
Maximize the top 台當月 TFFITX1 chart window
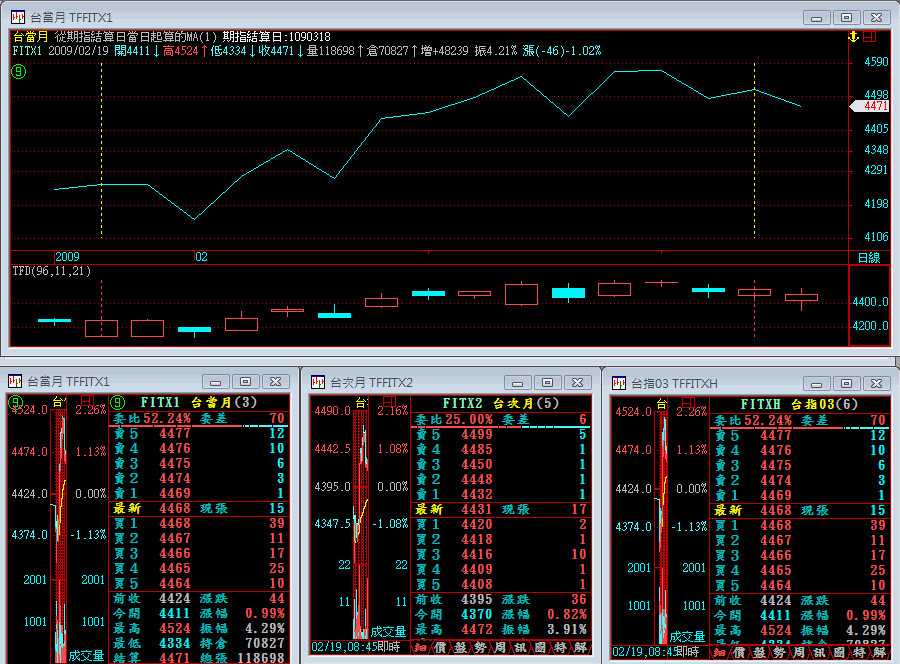846,18
